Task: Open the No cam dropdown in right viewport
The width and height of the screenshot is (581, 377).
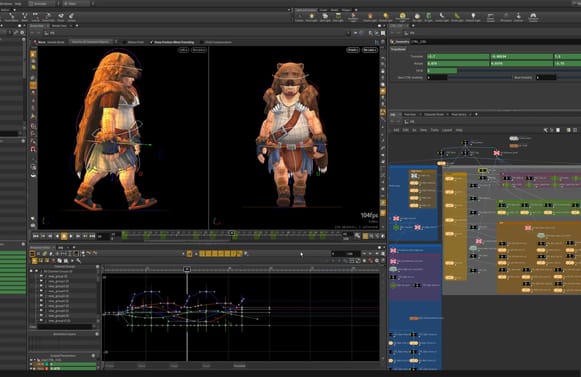Action: point(370,50)
